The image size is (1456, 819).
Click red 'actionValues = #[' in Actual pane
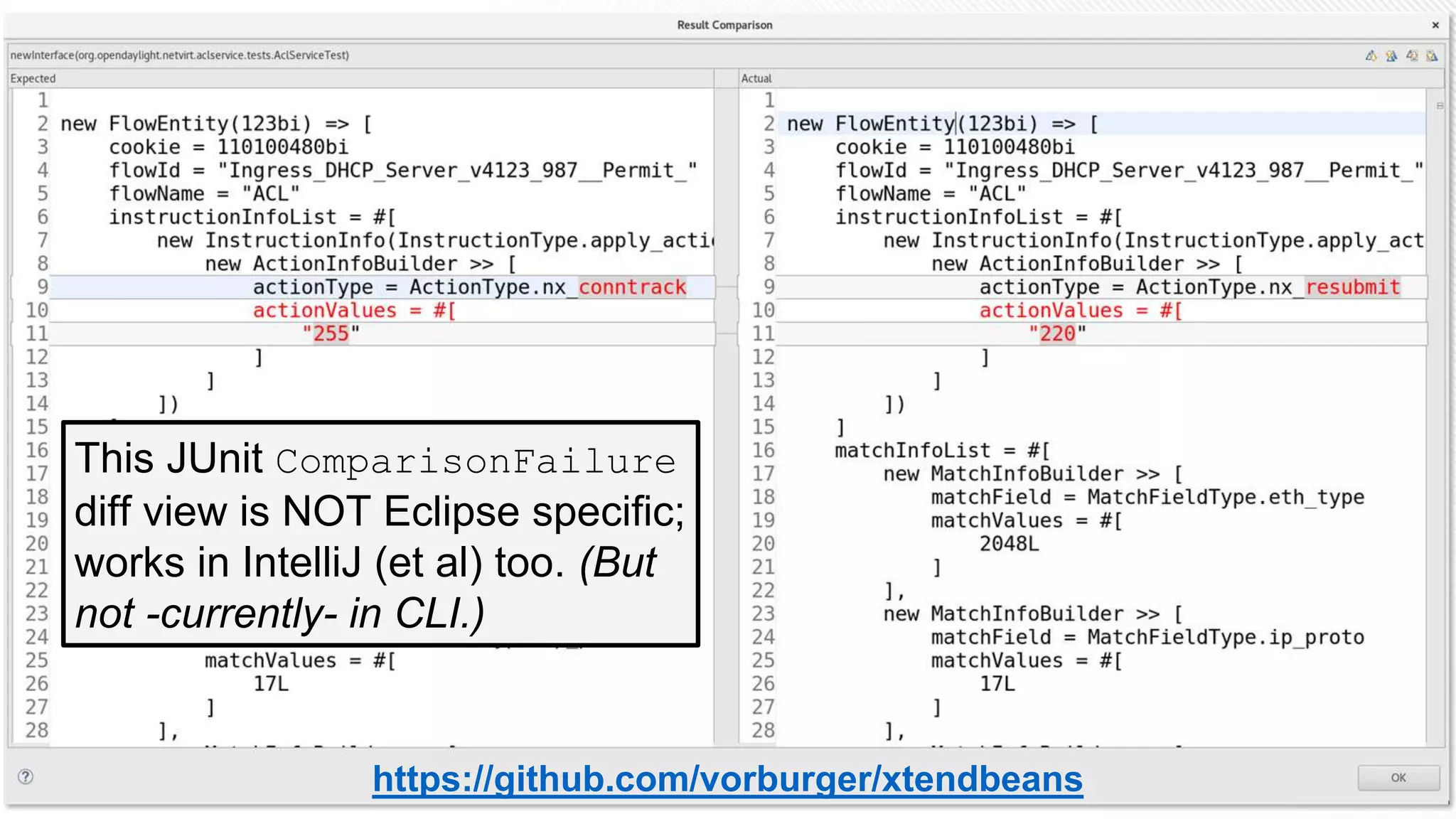coord(1081,311)
